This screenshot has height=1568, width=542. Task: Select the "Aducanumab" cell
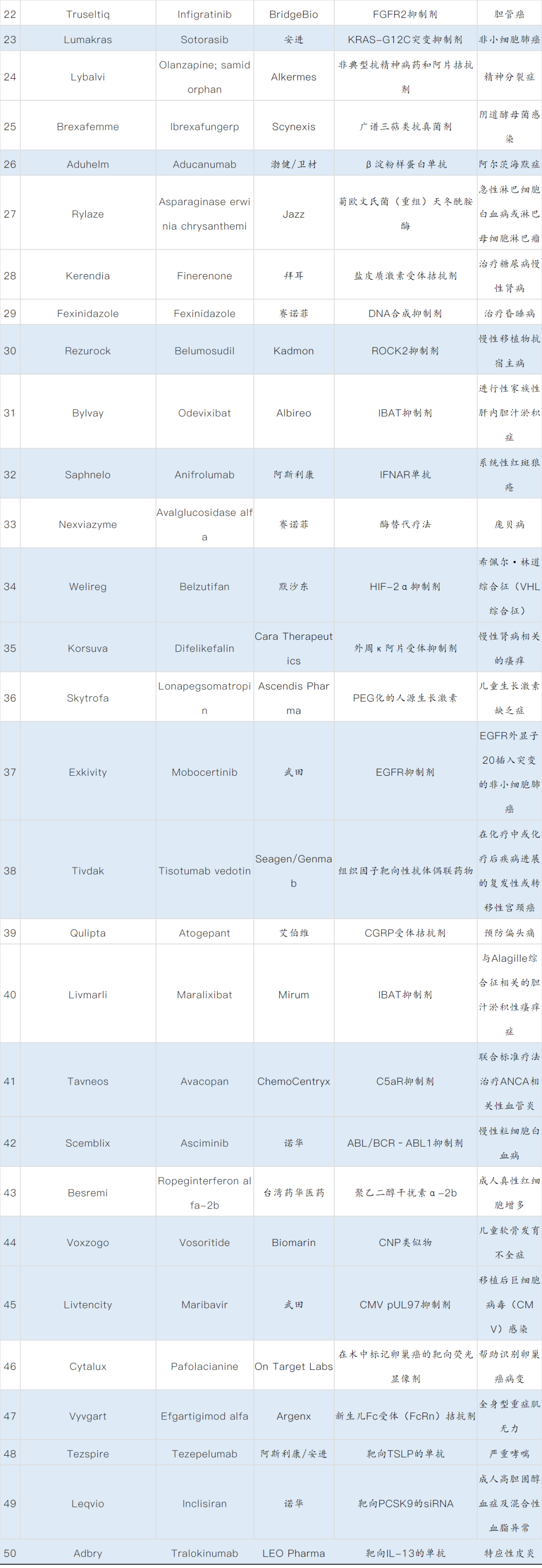coord(205,164)
